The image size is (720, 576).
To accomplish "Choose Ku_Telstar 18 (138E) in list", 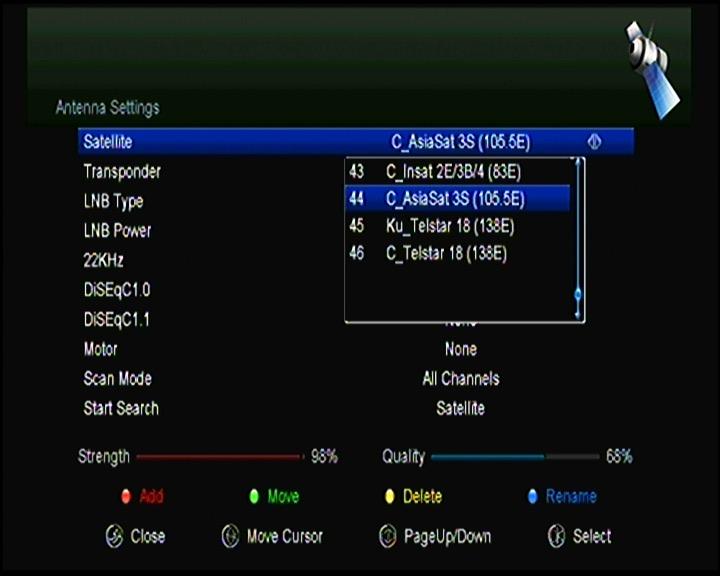I will click(x=457, y=226).
